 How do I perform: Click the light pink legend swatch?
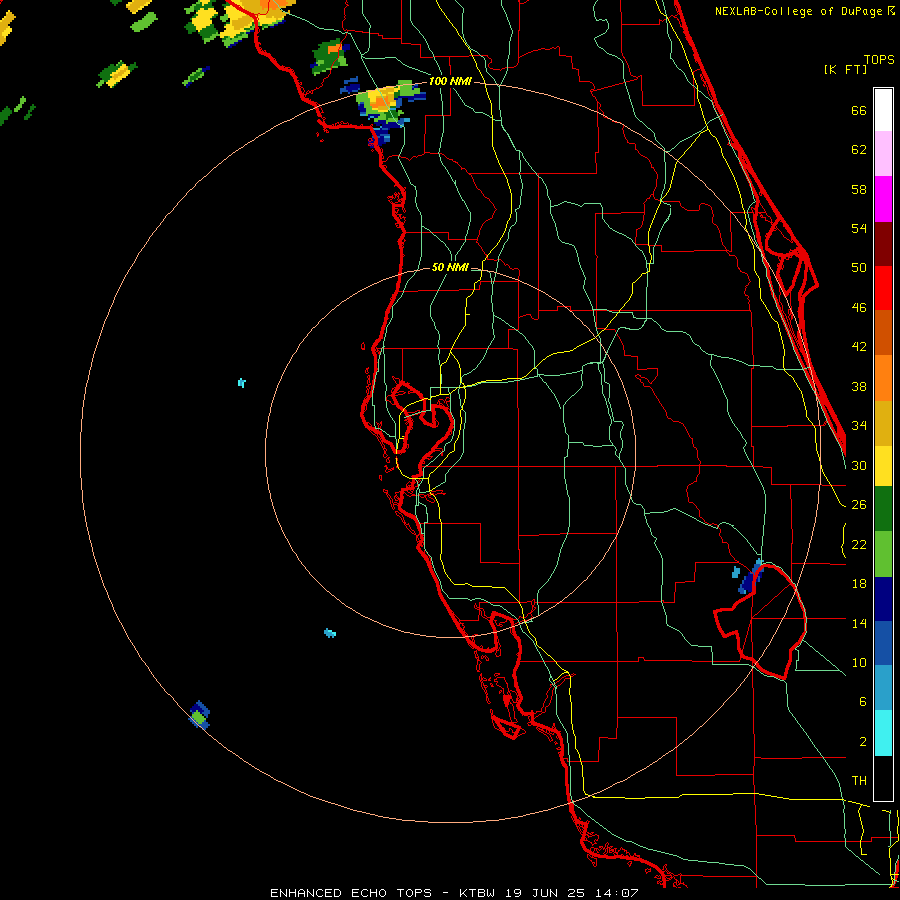883,154
